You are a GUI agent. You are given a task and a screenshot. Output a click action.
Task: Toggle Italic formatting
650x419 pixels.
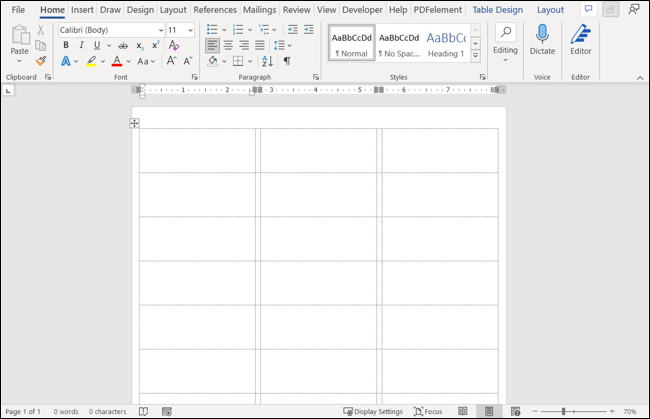pyautogui.click(x=81, y=45)
